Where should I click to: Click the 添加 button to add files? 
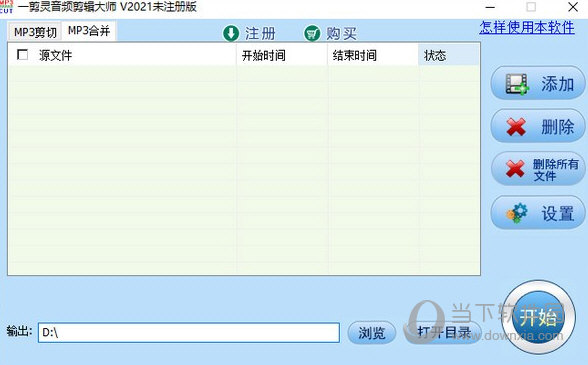click(x=538, y=83)
